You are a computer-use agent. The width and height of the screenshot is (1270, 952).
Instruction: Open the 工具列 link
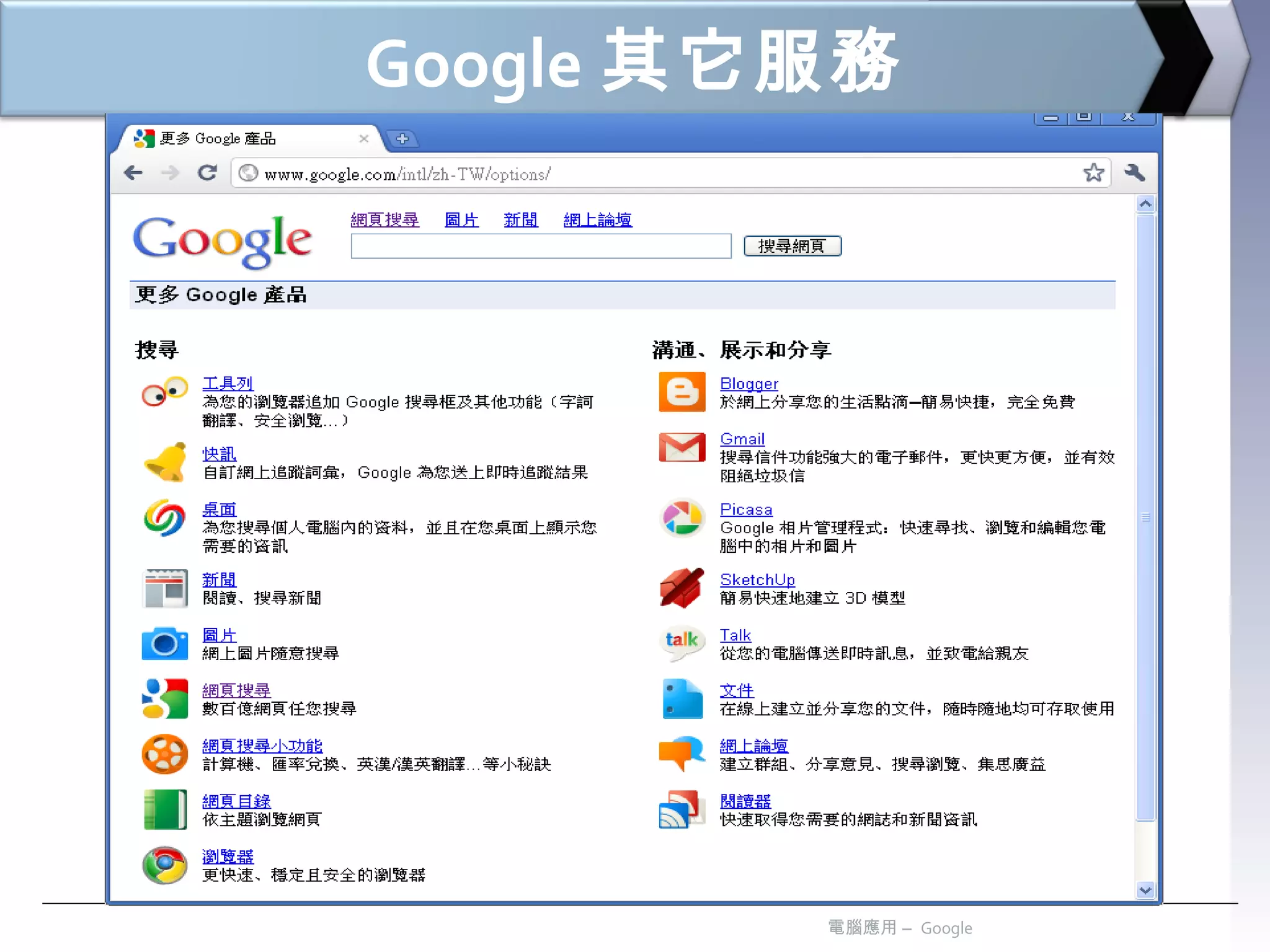[x=228, y=384]
